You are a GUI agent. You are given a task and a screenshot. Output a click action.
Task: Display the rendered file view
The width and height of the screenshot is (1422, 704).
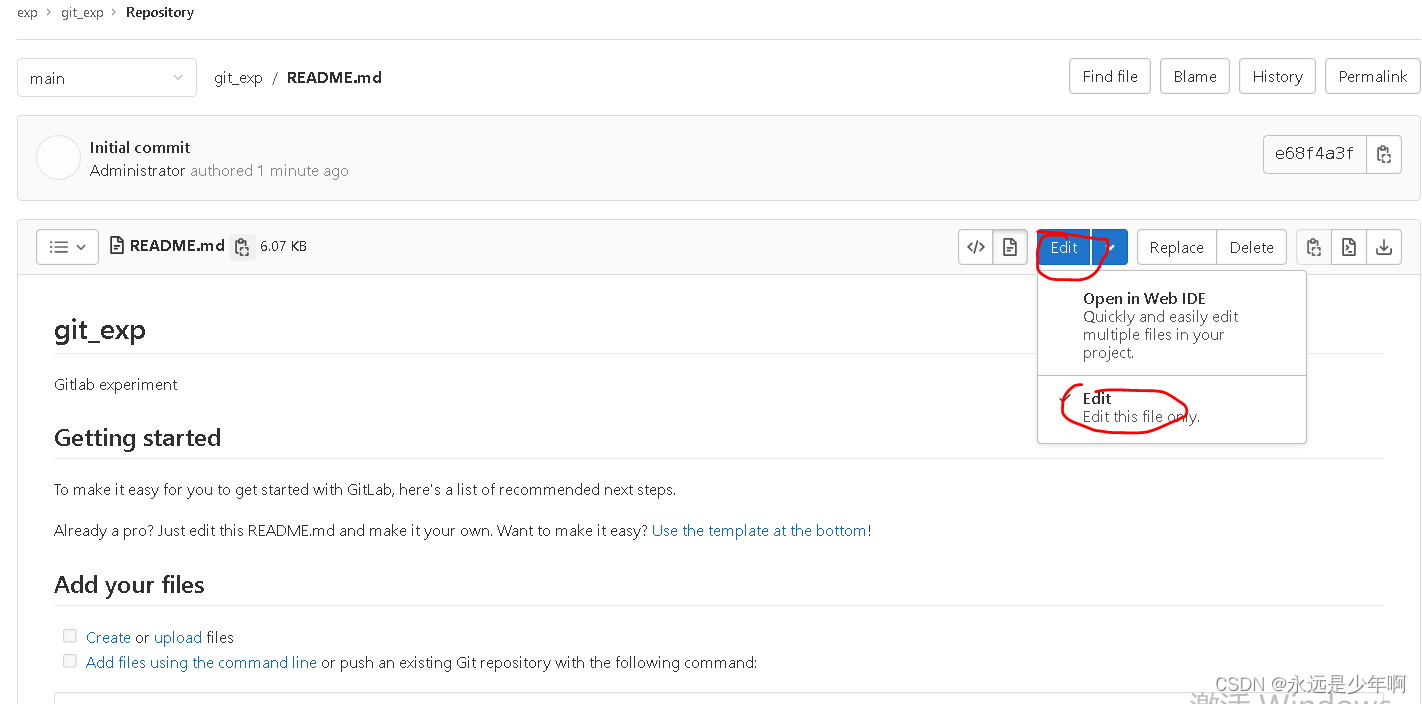click(1010, 247)
